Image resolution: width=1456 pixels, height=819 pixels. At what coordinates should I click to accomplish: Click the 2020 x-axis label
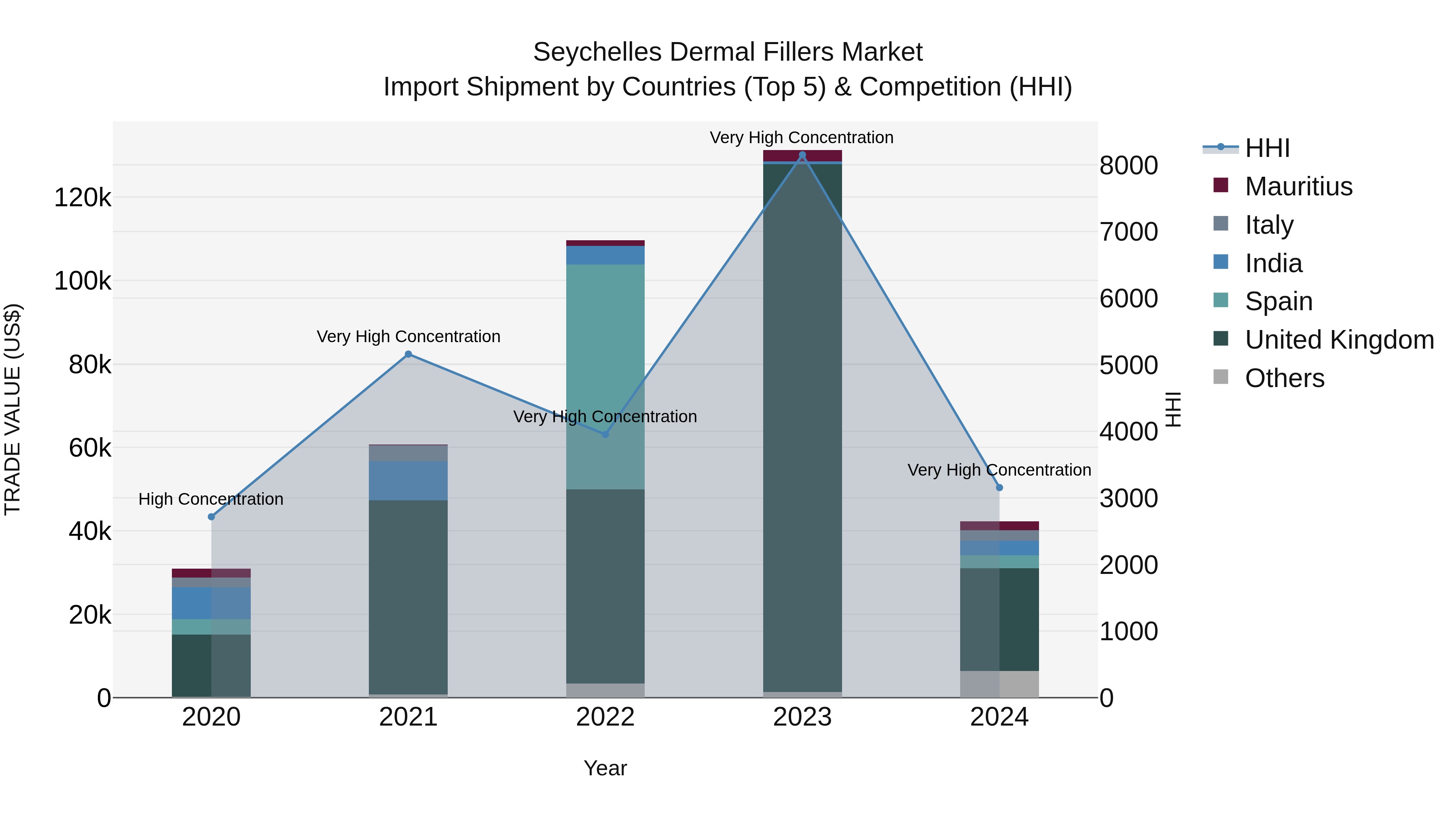pyautogui.click(x=212, y=717)
